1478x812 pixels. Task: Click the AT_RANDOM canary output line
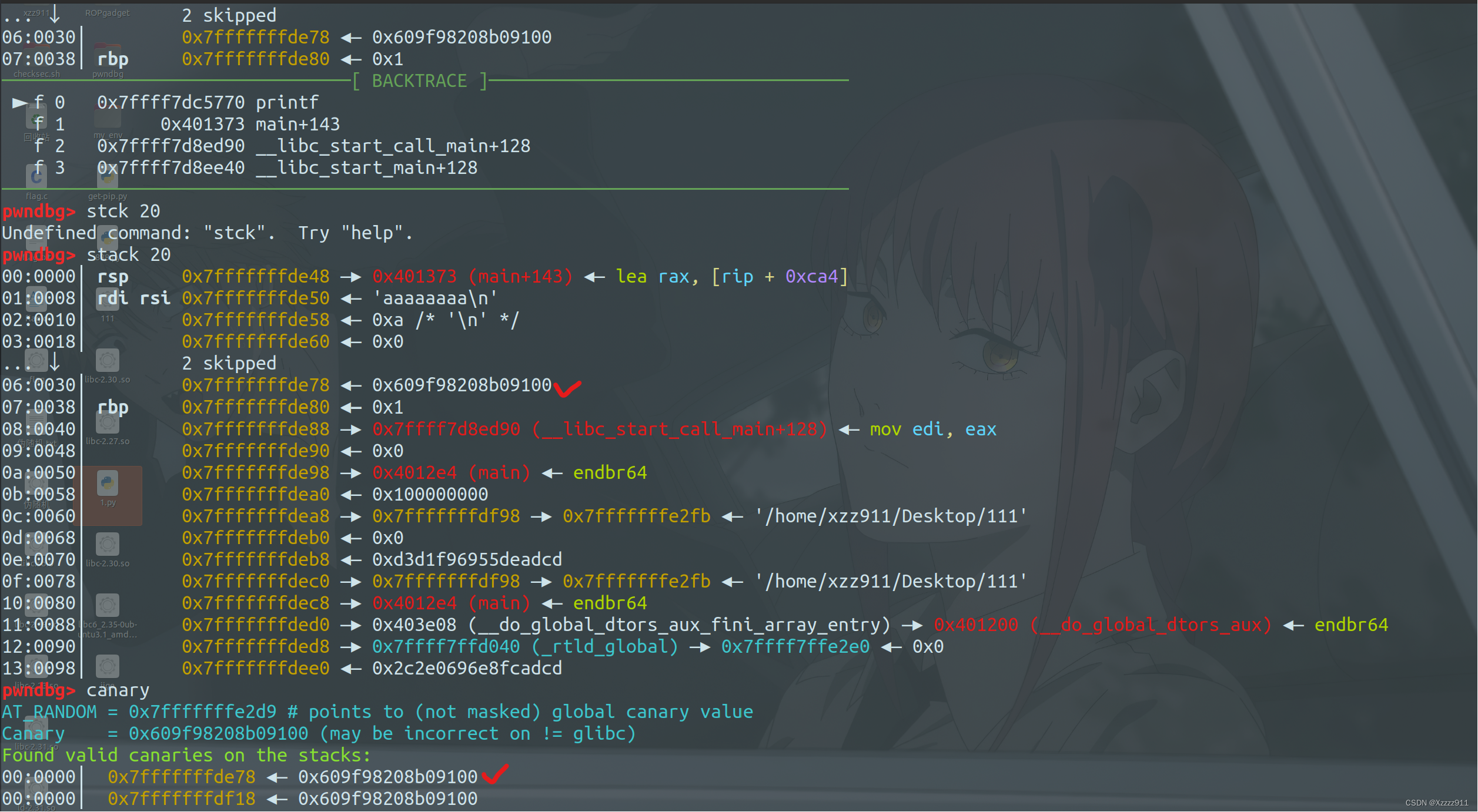[376, 712]
